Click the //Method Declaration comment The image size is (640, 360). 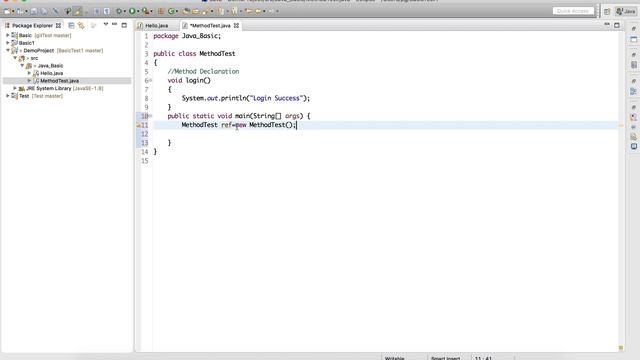(203, 71)
